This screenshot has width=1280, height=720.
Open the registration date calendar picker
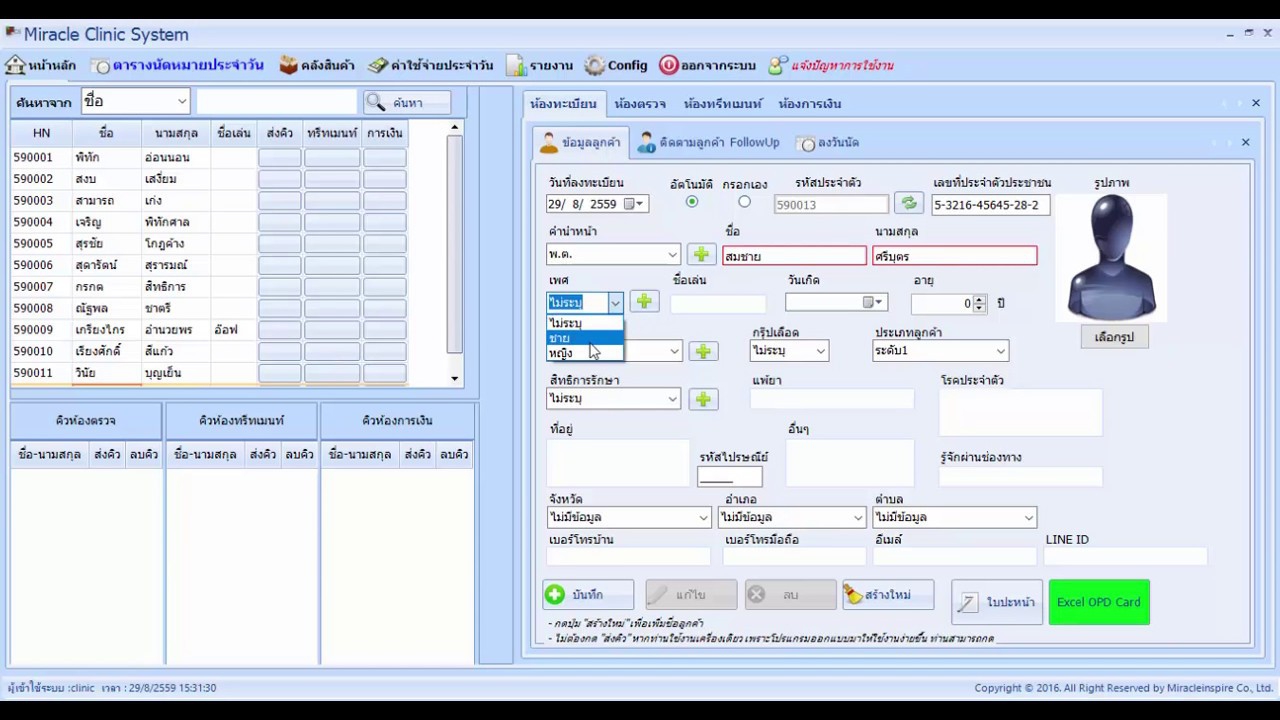tap(635, 204)
